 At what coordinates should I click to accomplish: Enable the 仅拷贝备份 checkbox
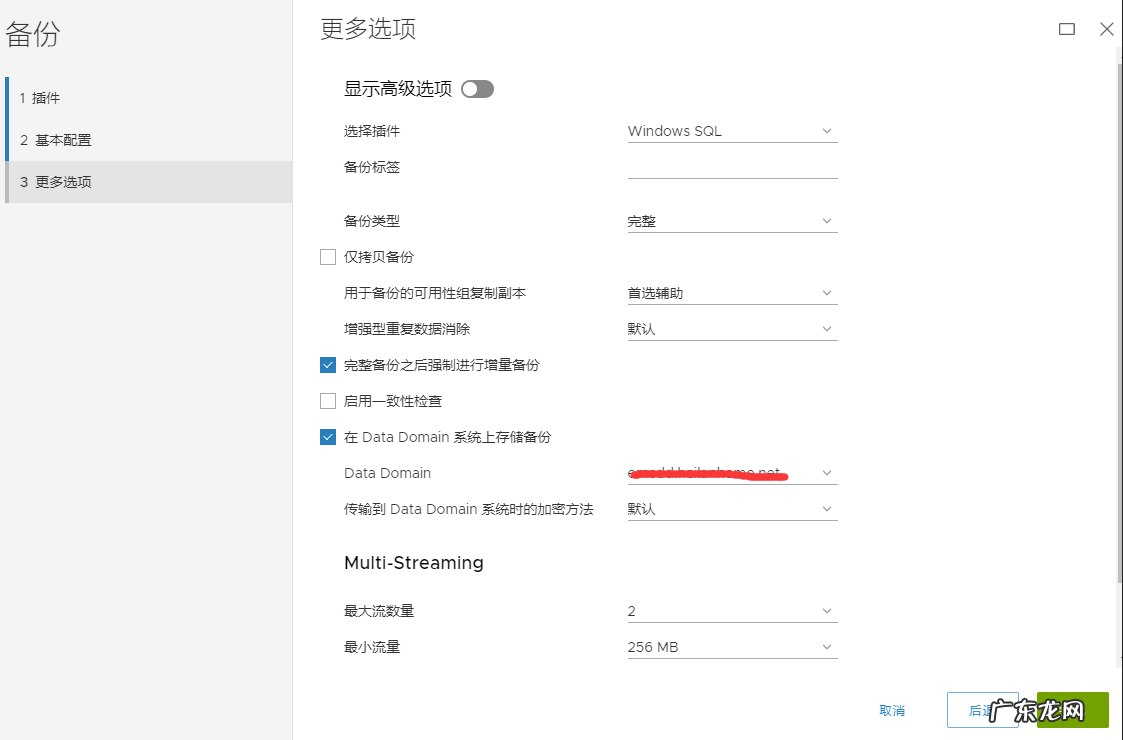pos(328,256)
